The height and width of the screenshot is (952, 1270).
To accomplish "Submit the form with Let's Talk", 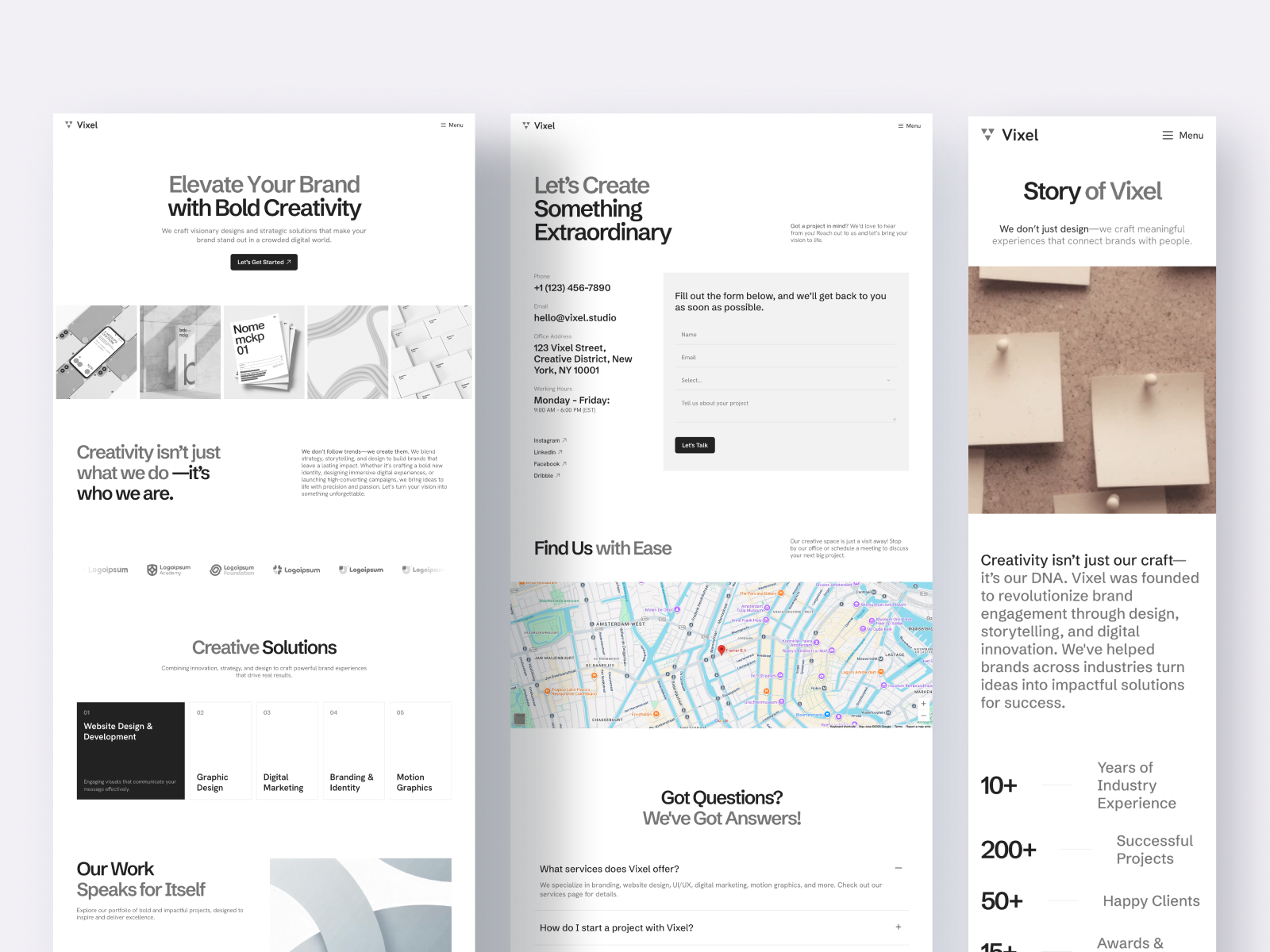I will (x=695, y=445).
